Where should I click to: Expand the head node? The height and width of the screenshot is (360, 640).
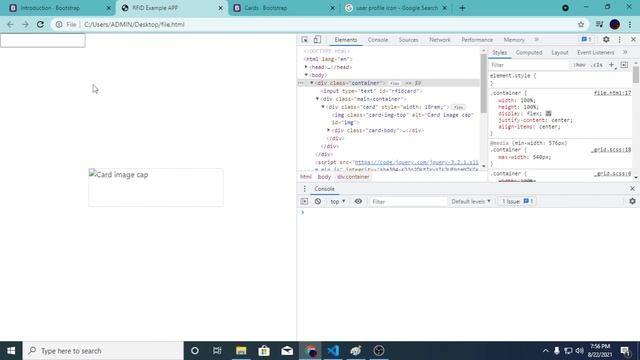click(306, 67)
